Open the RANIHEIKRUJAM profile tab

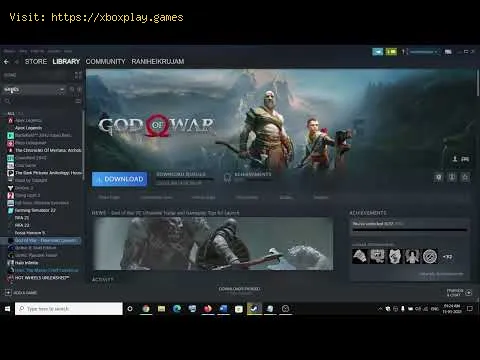(x=158, y=61)
